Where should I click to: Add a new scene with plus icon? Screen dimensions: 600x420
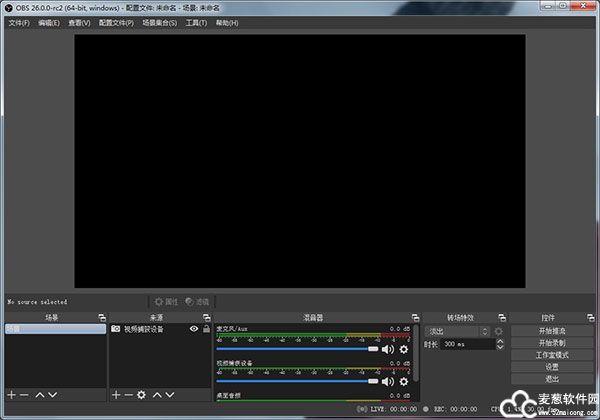[11, 395]
